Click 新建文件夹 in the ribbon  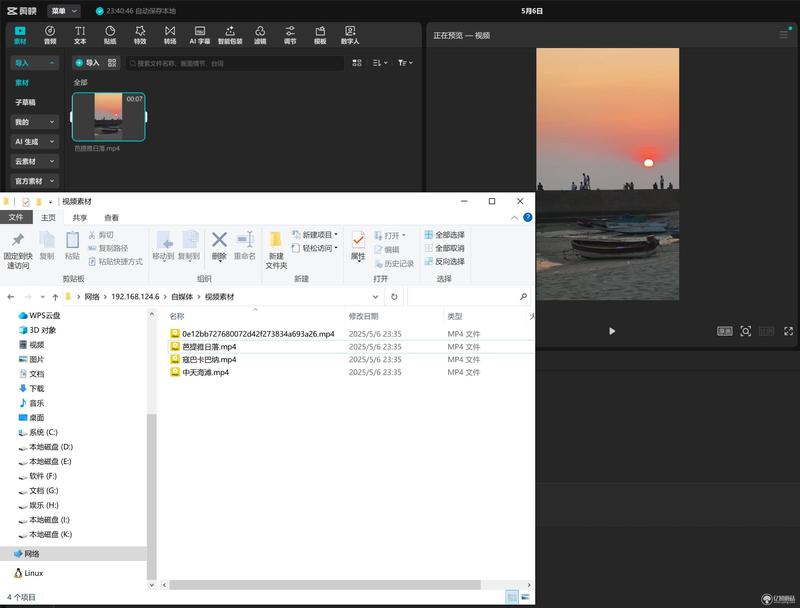276,250
